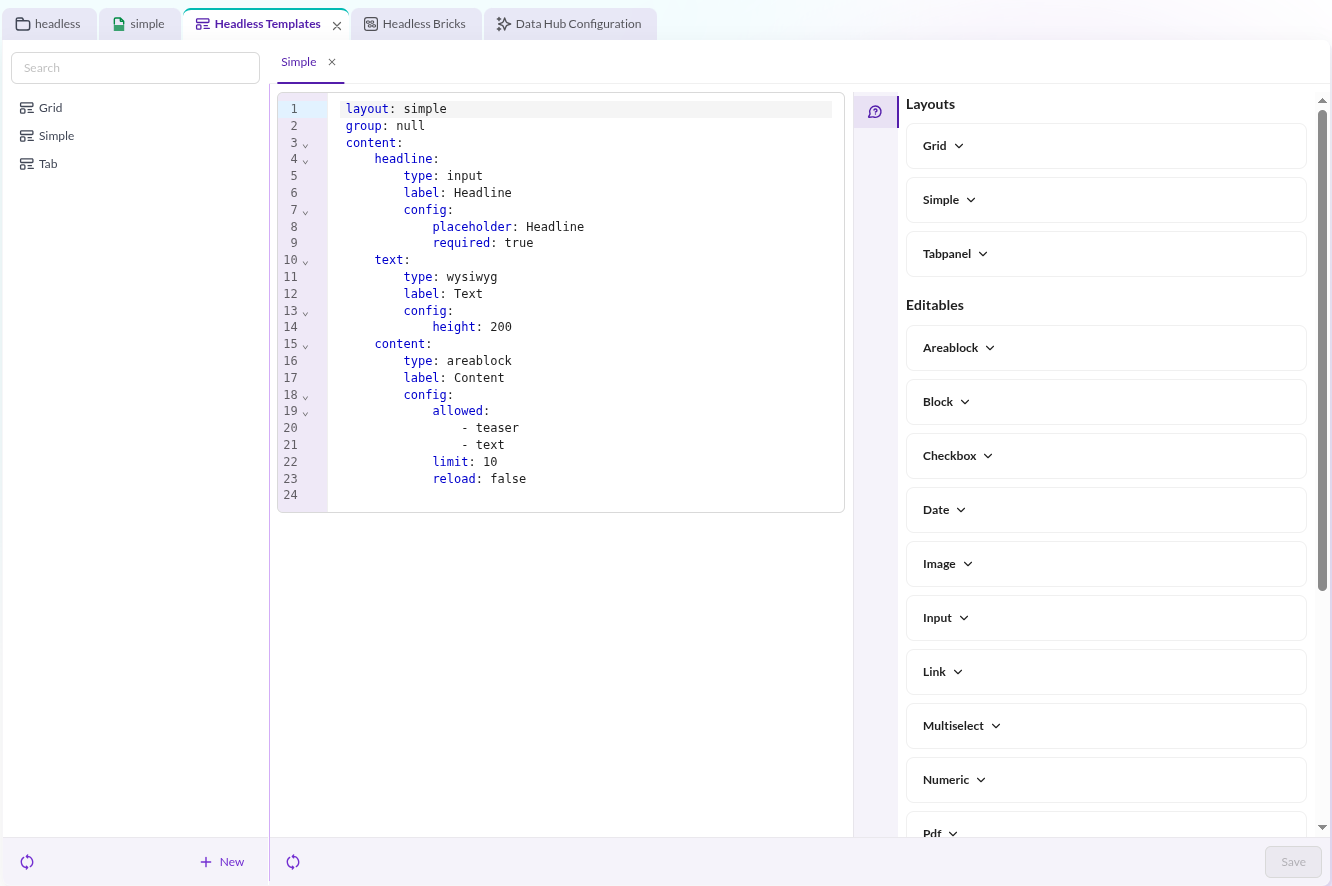This screenshot has height=886, width=1332.
Task: Click the scroll down arrow in documentation panel
Action: pos(1323,828)
